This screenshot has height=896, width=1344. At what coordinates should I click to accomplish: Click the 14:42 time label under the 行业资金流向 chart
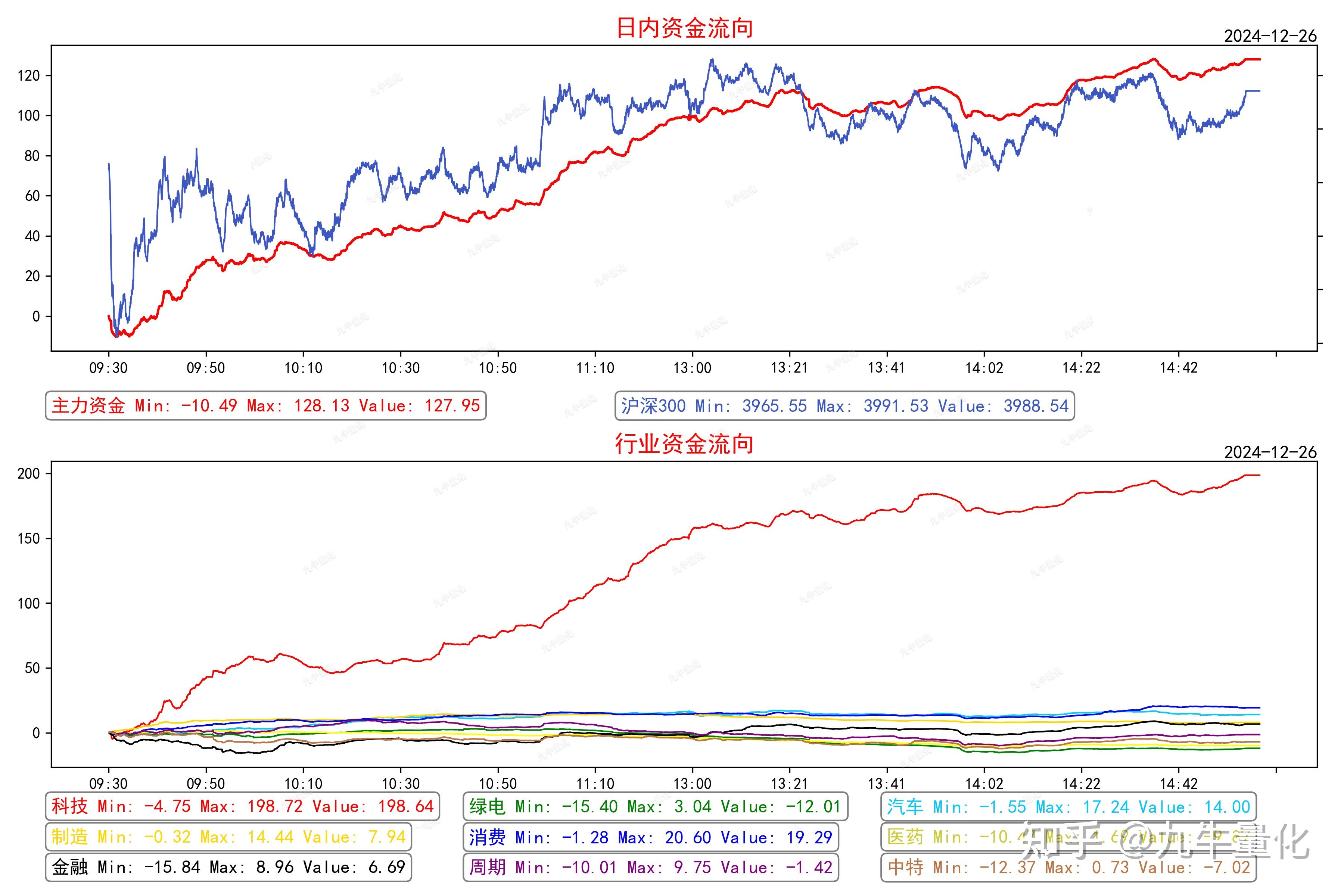1178,783
